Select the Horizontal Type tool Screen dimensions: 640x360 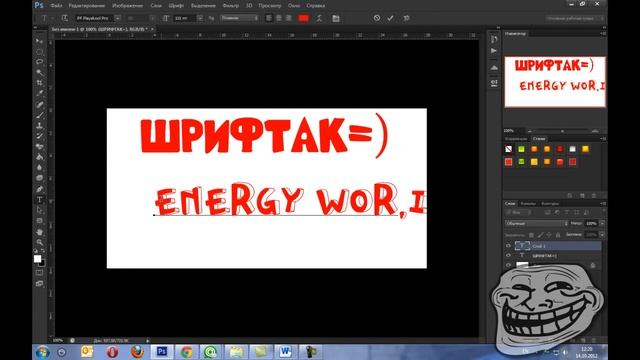[39, 200]
